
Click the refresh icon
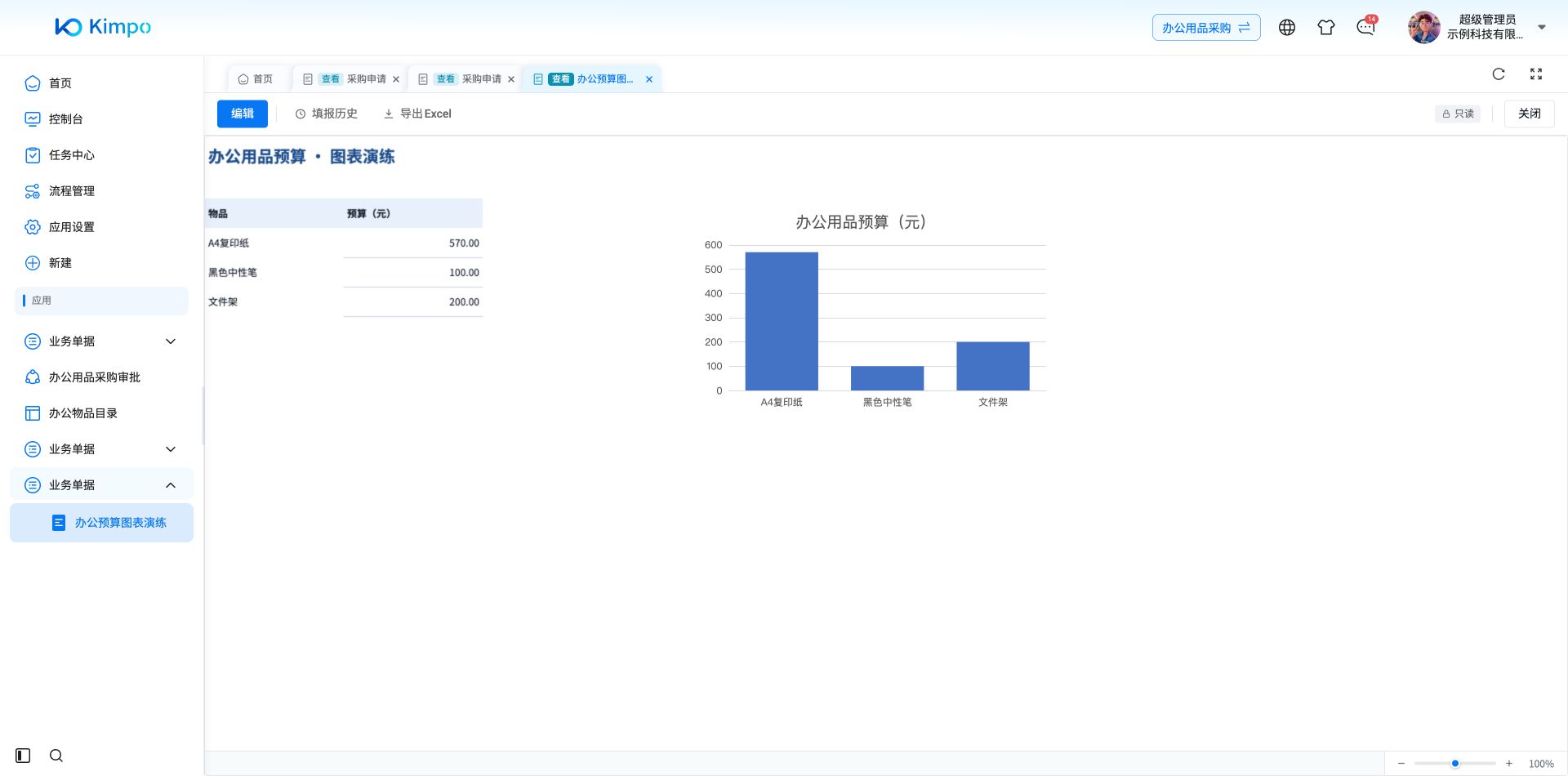[x=1499, y=74]
